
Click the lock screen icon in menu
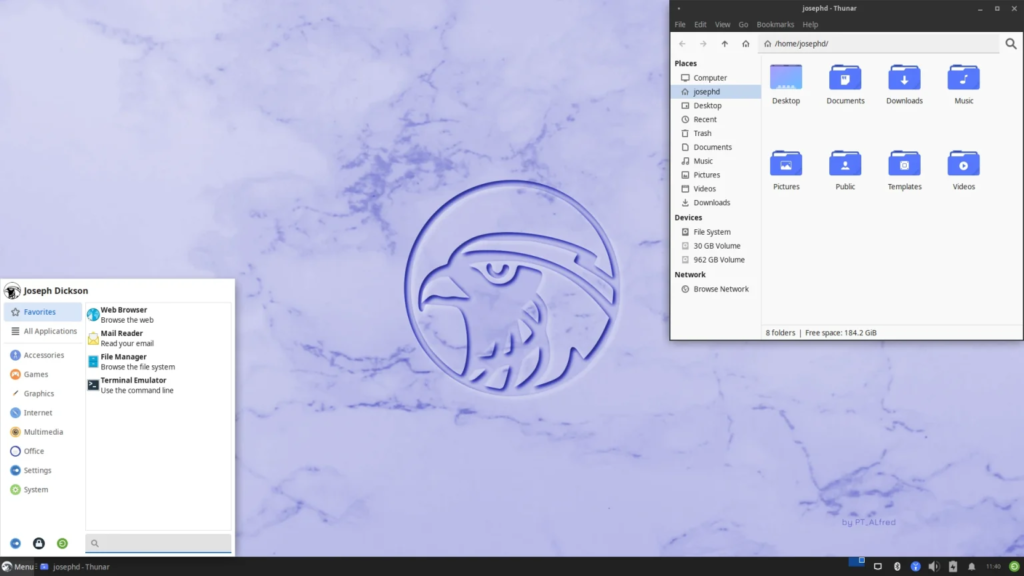tap(39, 543)
